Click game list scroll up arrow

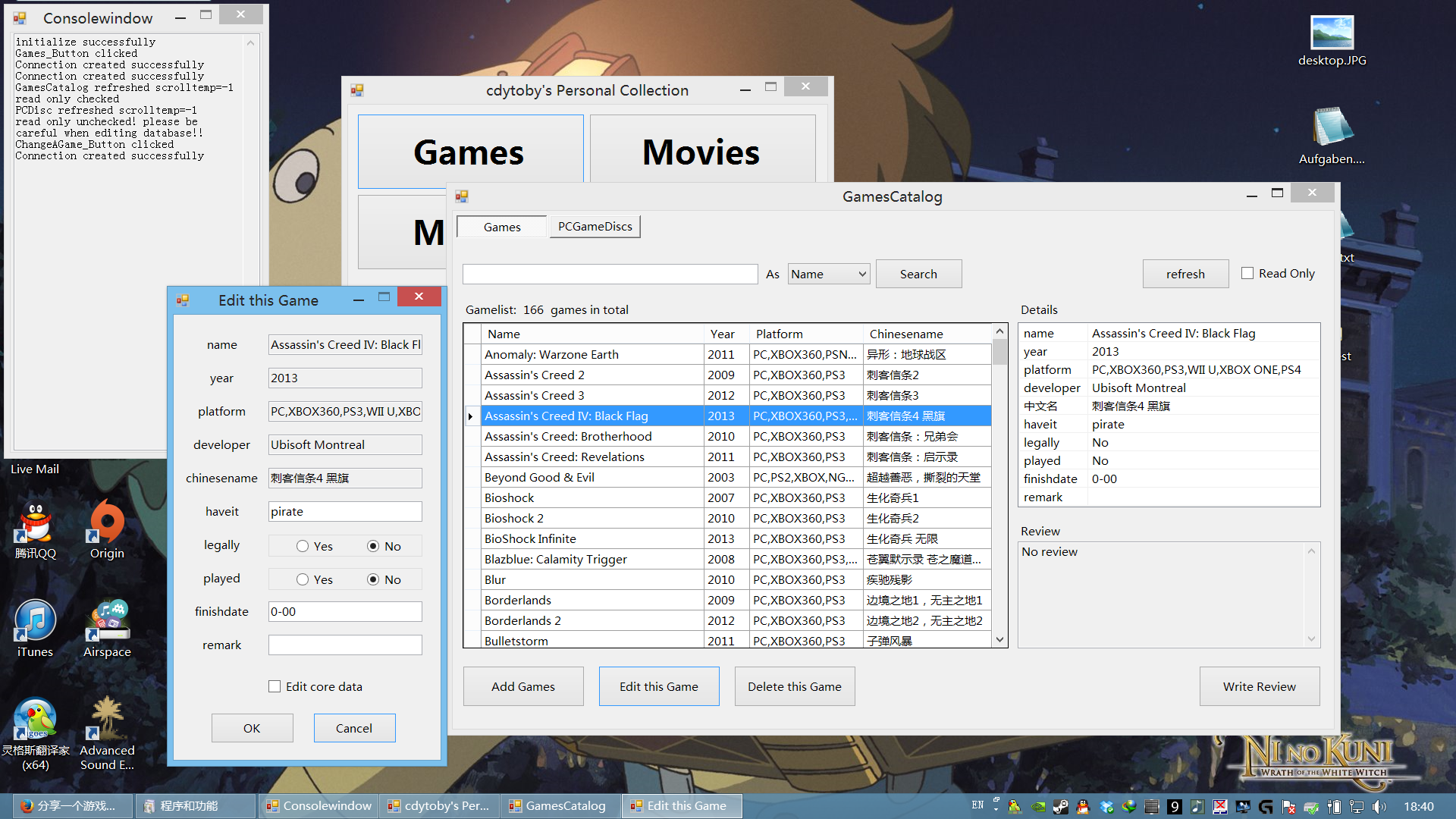999,331
